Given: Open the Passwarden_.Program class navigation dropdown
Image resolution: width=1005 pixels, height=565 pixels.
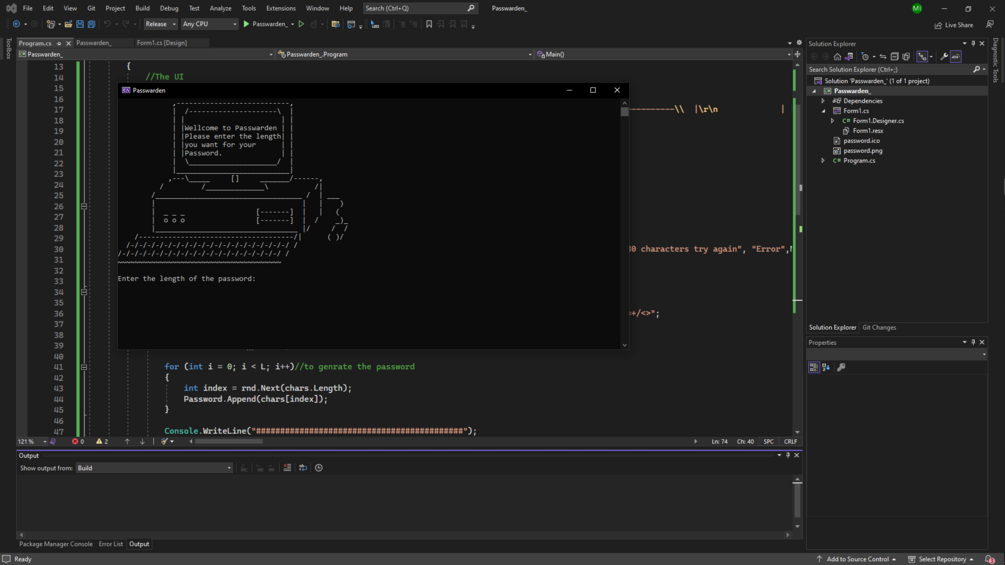Looking at the screenshot, I should (x=405, y=54).
